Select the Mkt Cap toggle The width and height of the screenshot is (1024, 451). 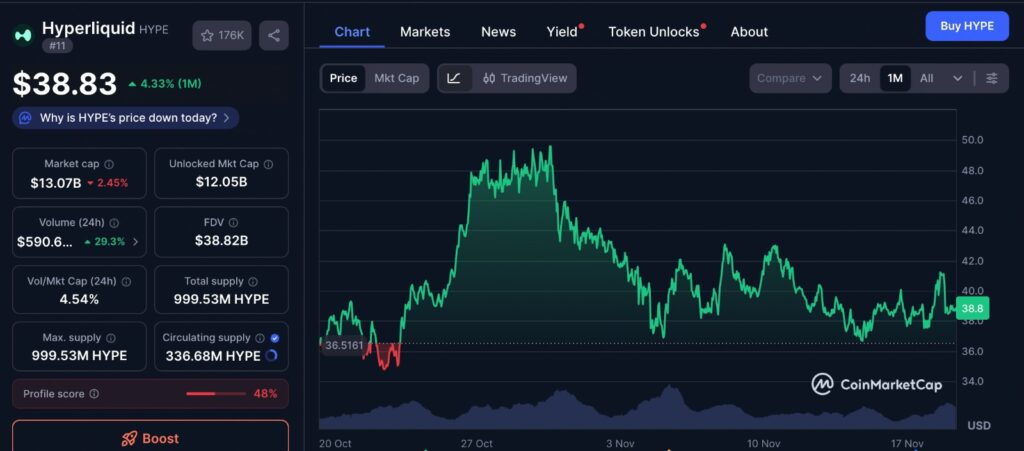click(x=396, y=78)
